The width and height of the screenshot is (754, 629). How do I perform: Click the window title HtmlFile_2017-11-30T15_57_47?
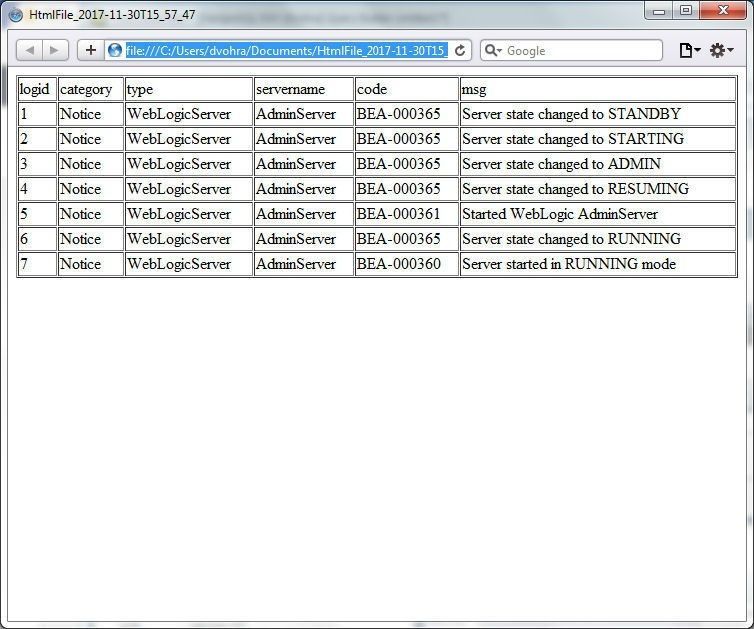click(x=112, y=15)
